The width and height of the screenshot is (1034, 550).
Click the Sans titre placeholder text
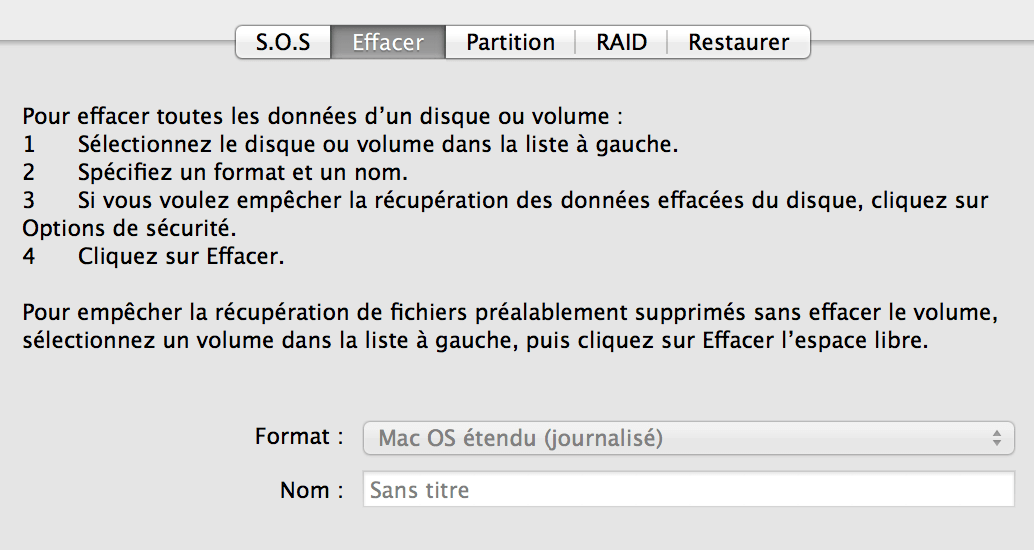[419, 490]
